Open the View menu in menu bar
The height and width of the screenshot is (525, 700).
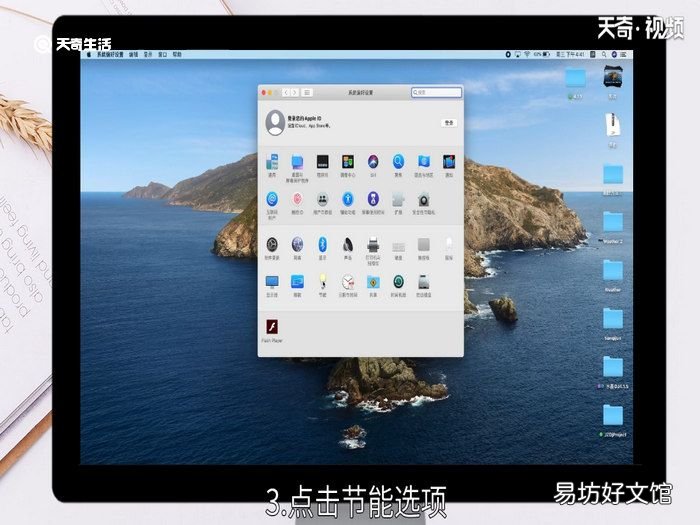[148, 54]
